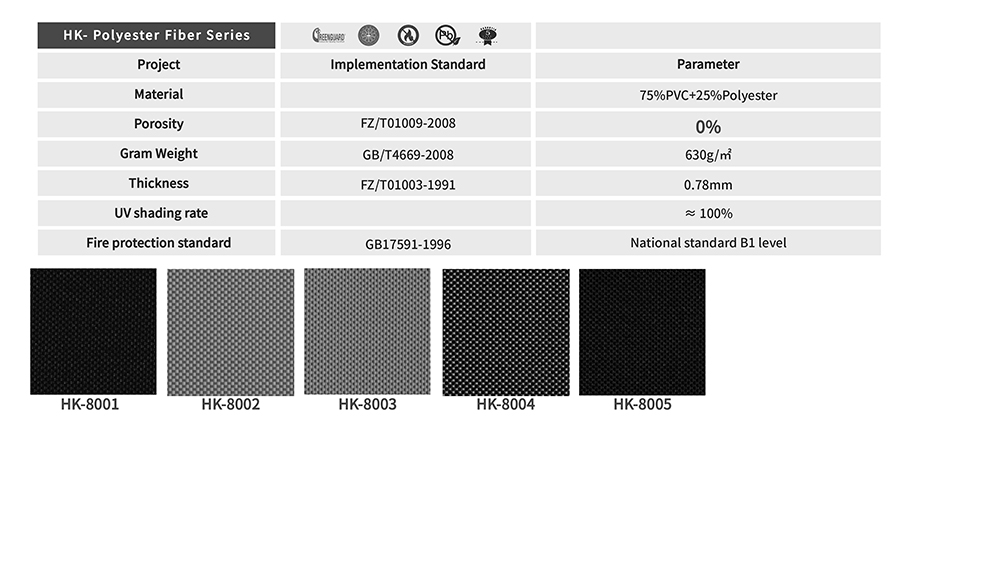The height and width of the screenshot is (563, 1000).
Task: Select the HK-8002 fabric swatch
Action: click(x=230, y=332)
